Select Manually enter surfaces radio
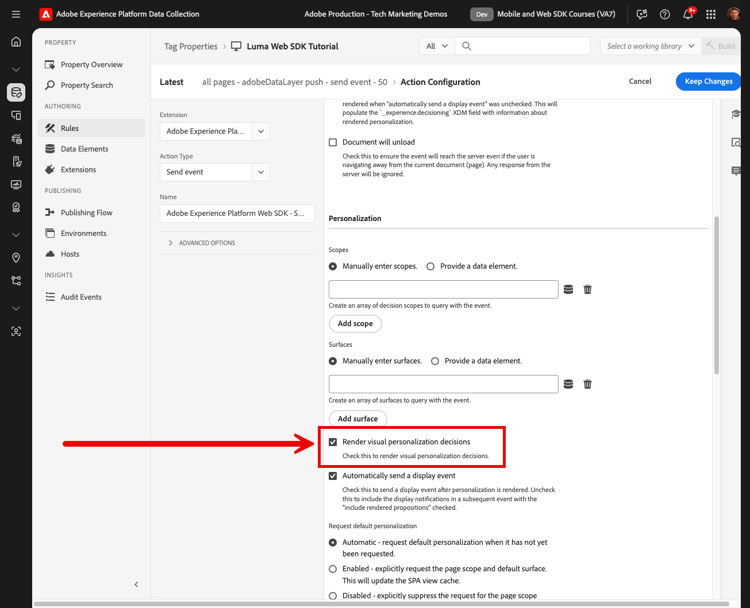The image size is (750, 608). coord(333,361)
